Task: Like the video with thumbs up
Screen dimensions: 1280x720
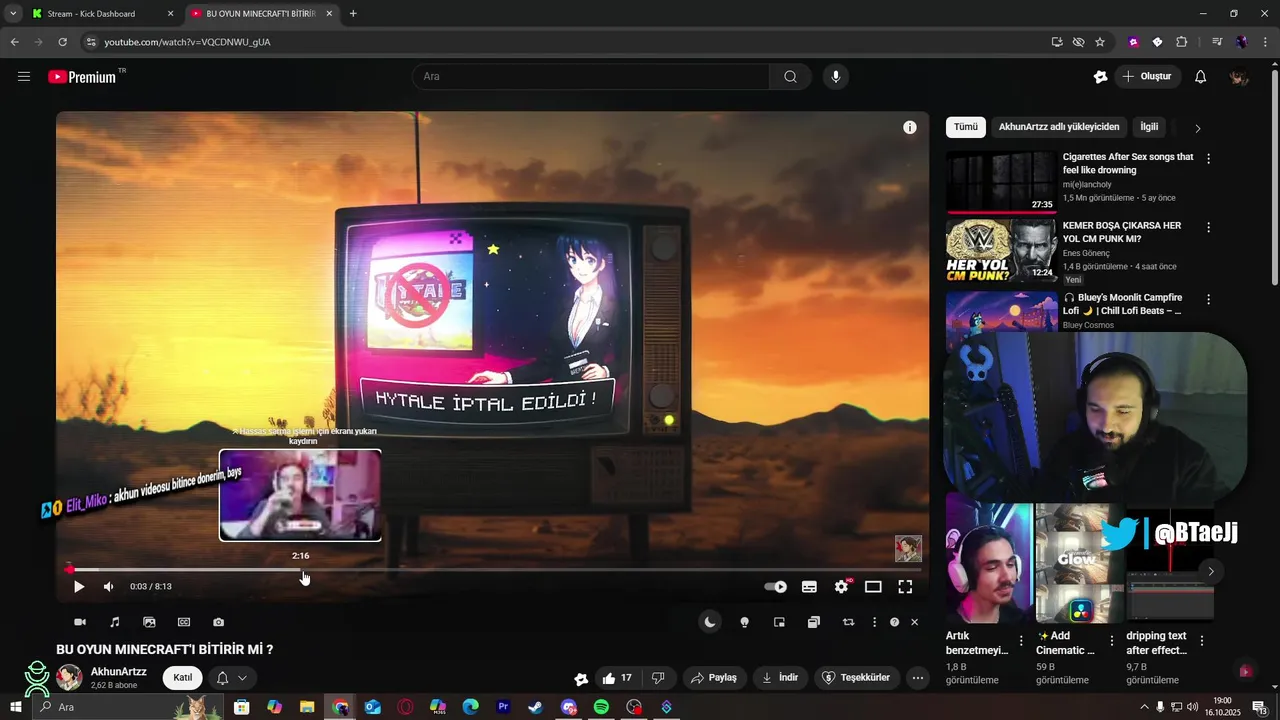Action: coord(617,677)
